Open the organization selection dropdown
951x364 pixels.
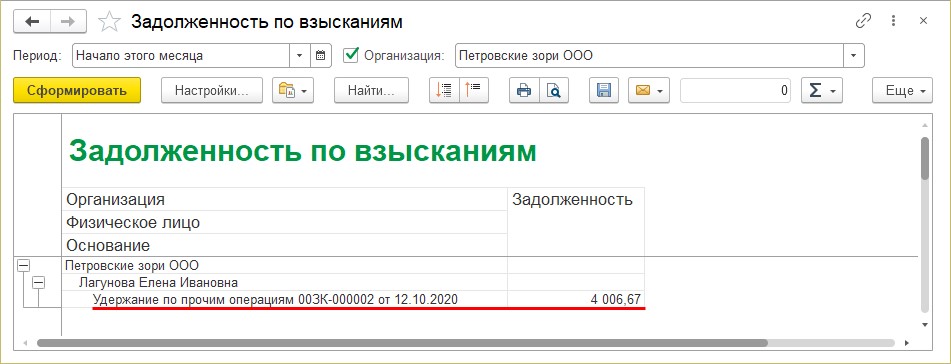(x=854, y=56)
